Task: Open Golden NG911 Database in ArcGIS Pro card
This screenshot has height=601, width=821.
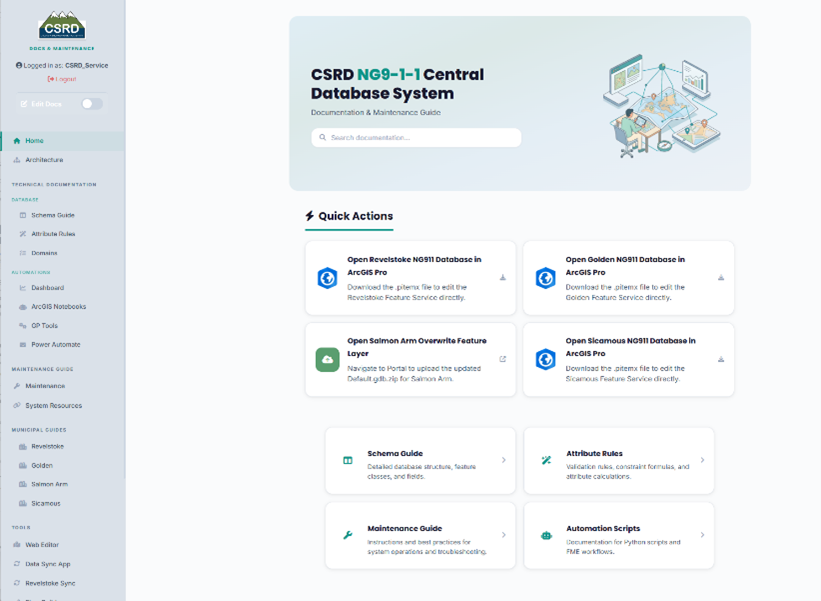Action: (628, 278)
